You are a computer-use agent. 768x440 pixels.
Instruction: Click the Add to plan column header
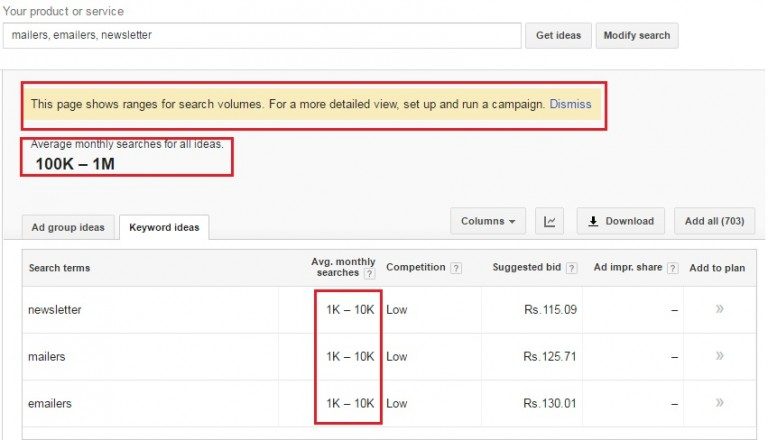pos(717,268)
